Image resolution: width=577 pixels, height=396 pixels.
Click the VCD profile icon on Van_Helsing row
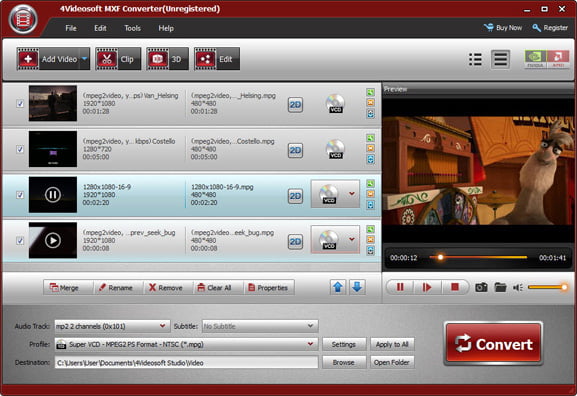335,104
